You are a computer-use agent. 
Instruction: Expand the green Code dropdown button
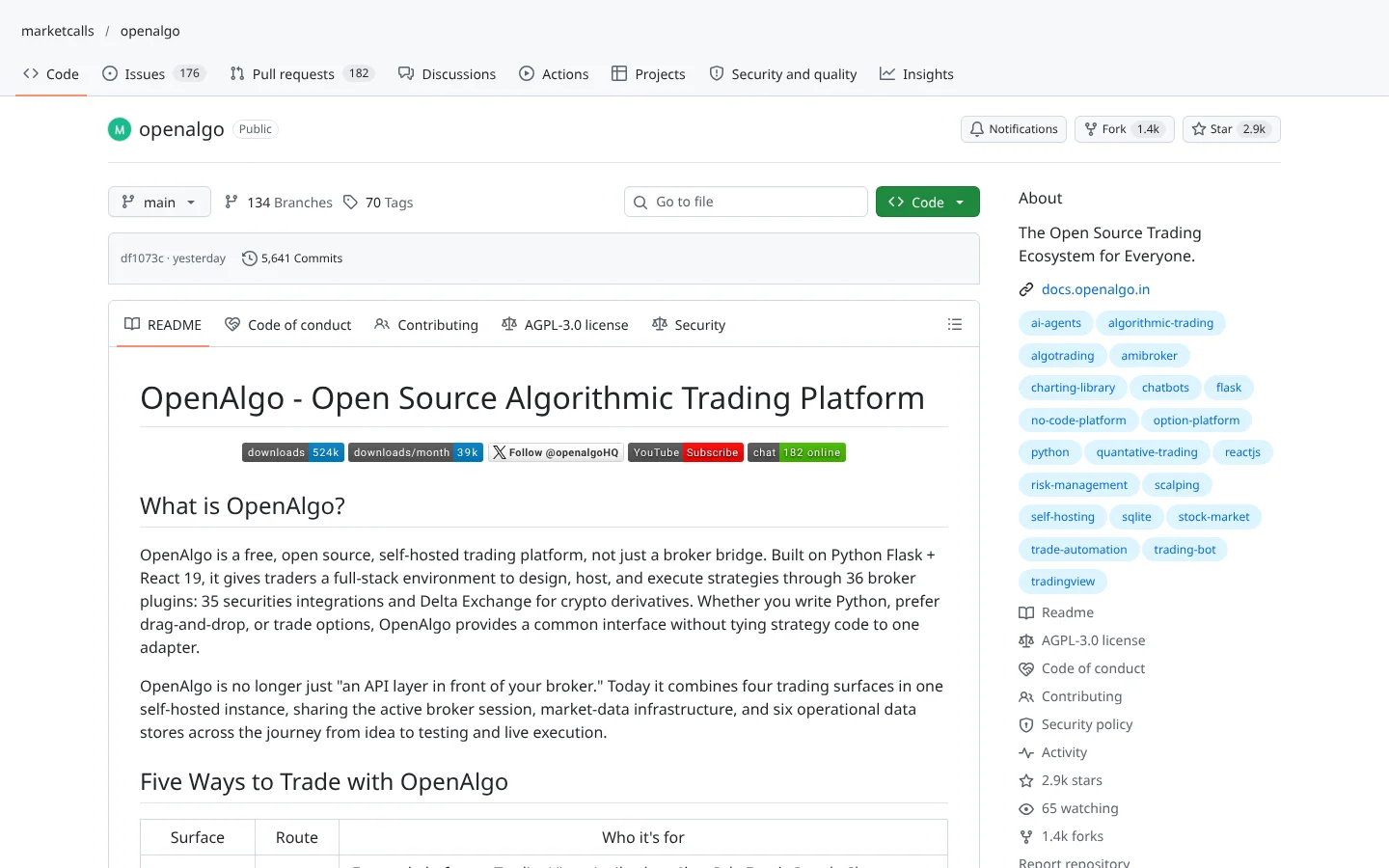(x=928, y=202)
